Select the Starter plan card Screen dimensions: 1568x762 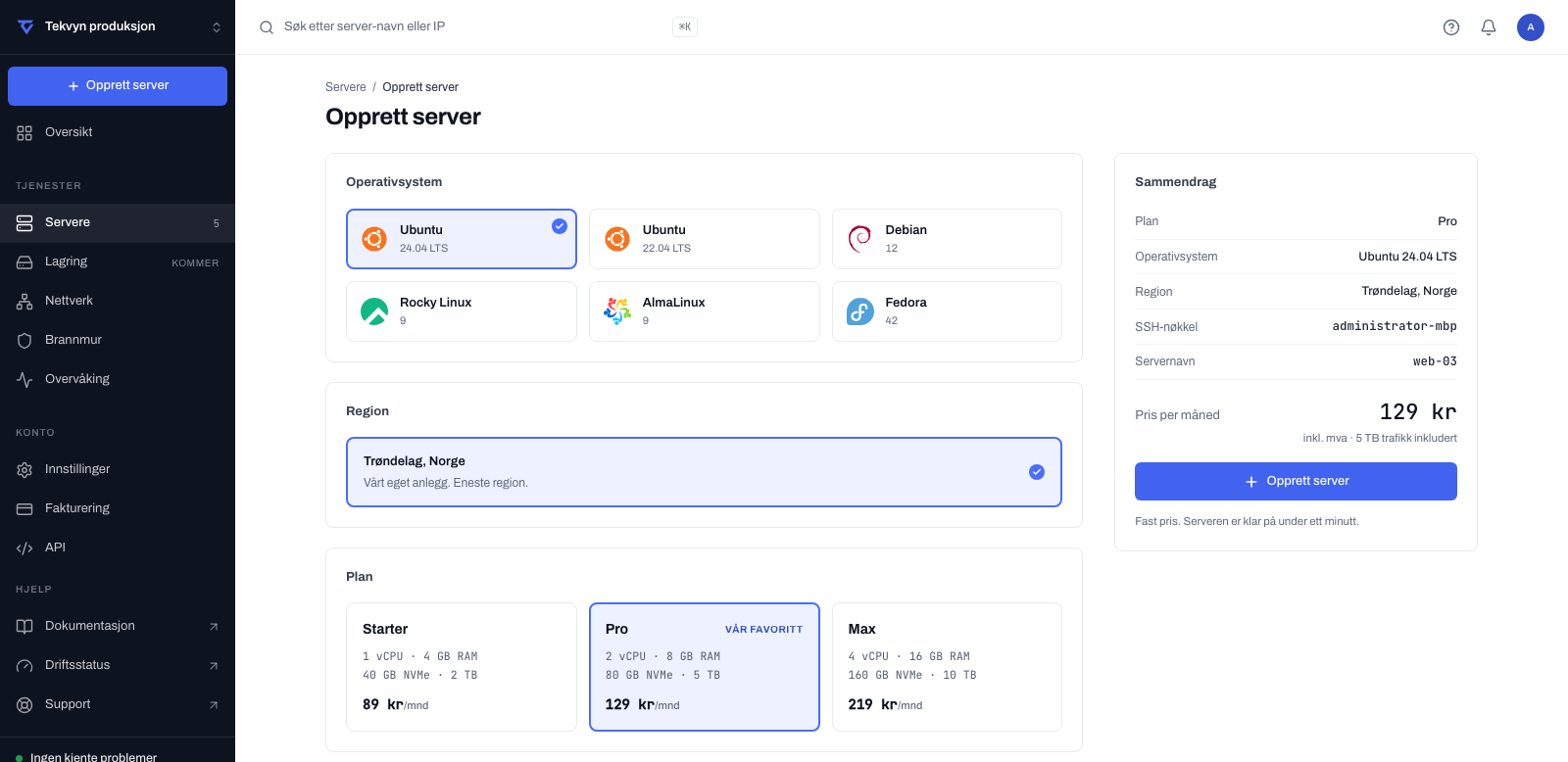(462, 667)
